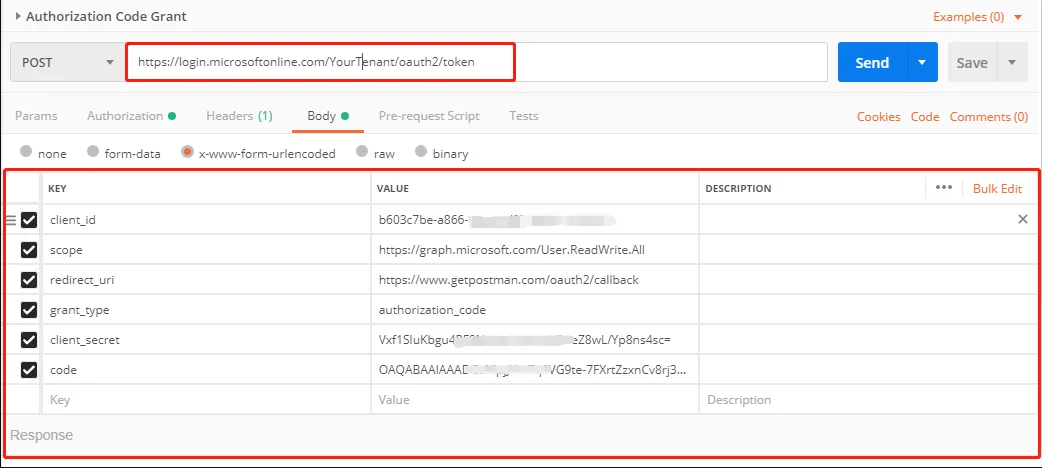Viewport: 1042px width, 468px height.
Task: Switch to the Params tab
Action: point(36,116)
